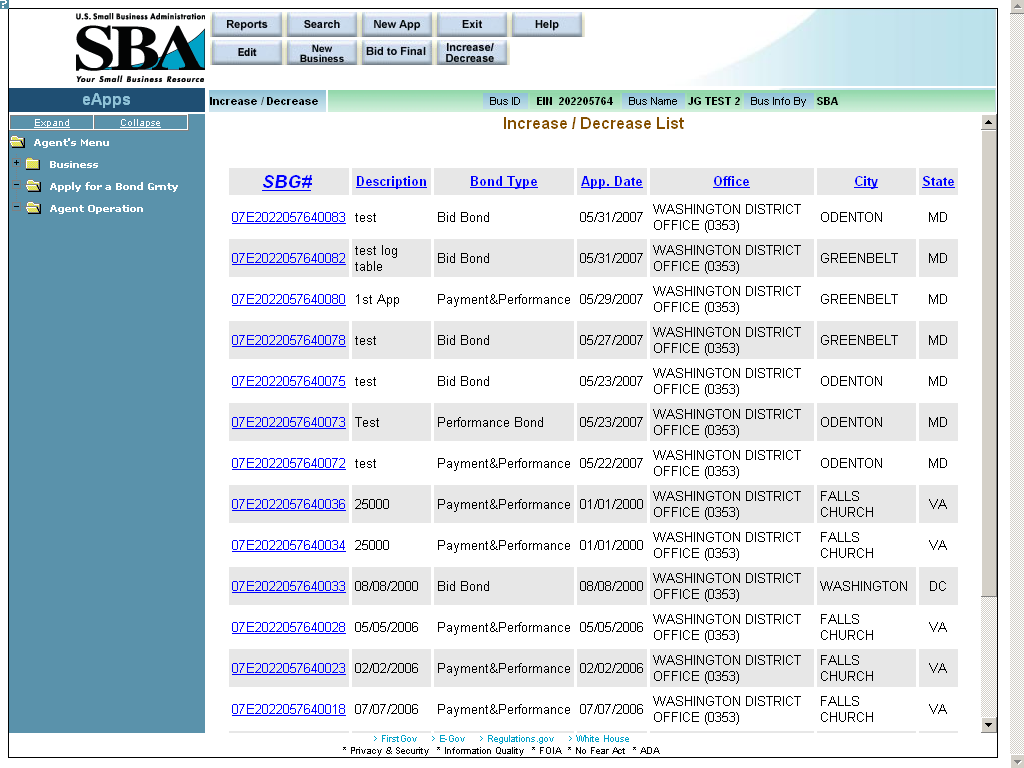Sort by the Description column header
Image resolution: width=1024 pixels, height=768 pixels.
click(x=391, y=182)
